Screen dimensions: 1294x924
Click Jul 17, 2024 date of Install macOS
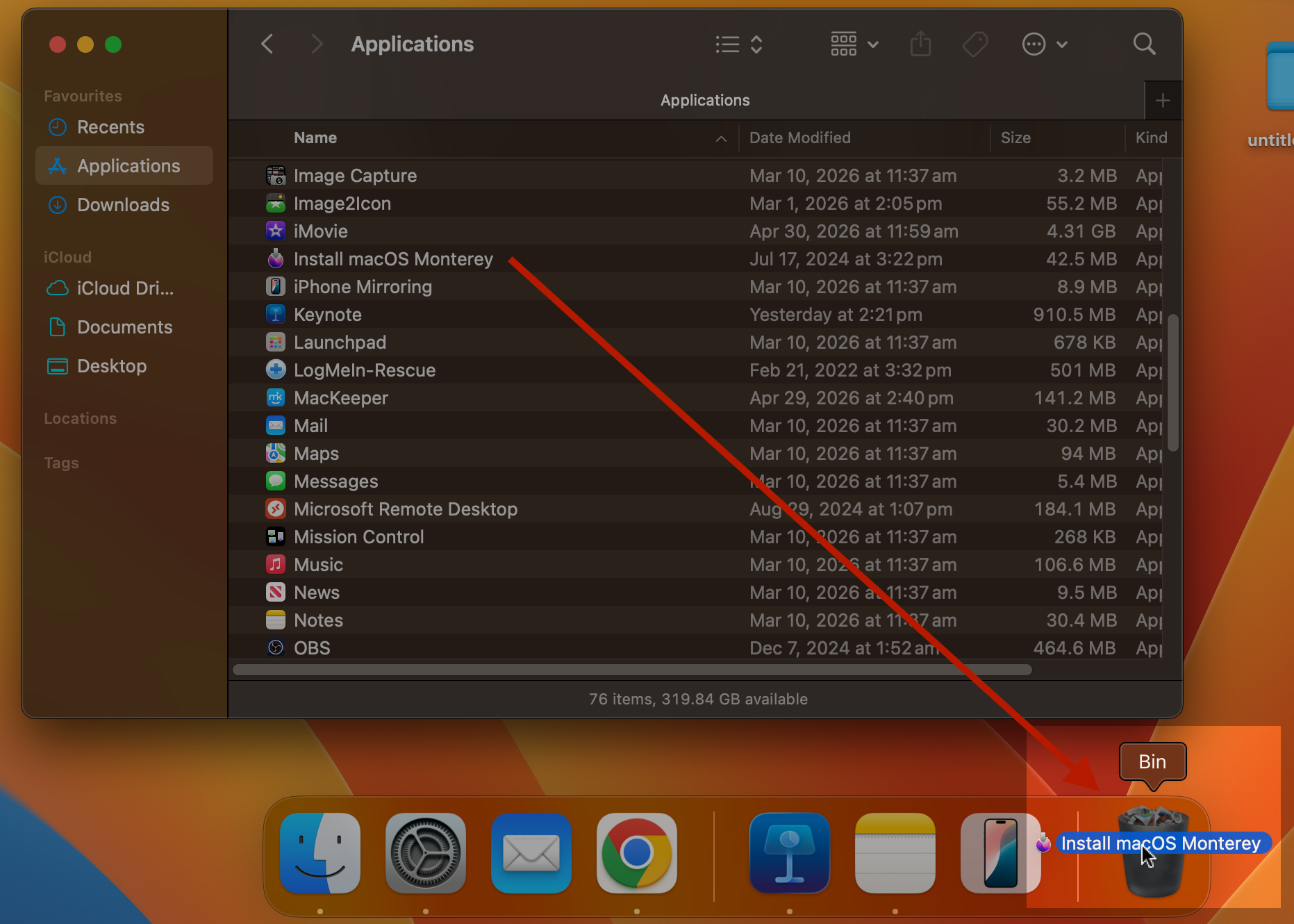pos(845,259)
